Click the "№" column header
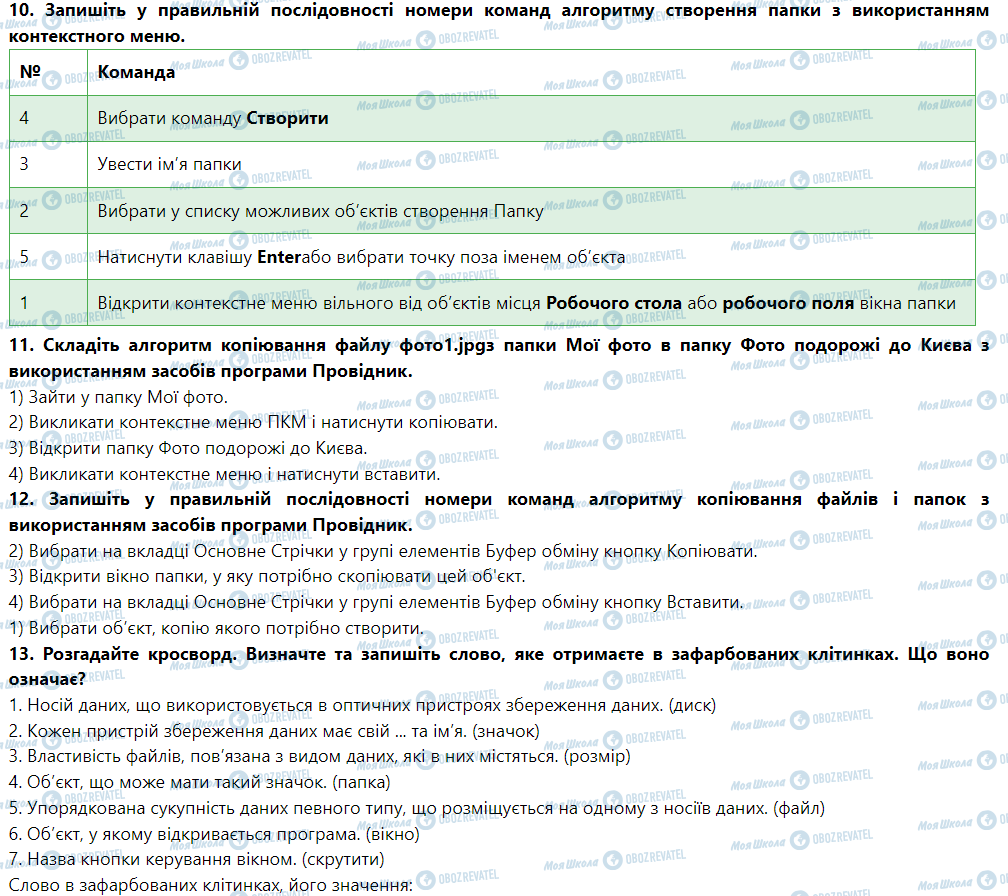This screenshot has height=896, width=1008. pos(29,72)
